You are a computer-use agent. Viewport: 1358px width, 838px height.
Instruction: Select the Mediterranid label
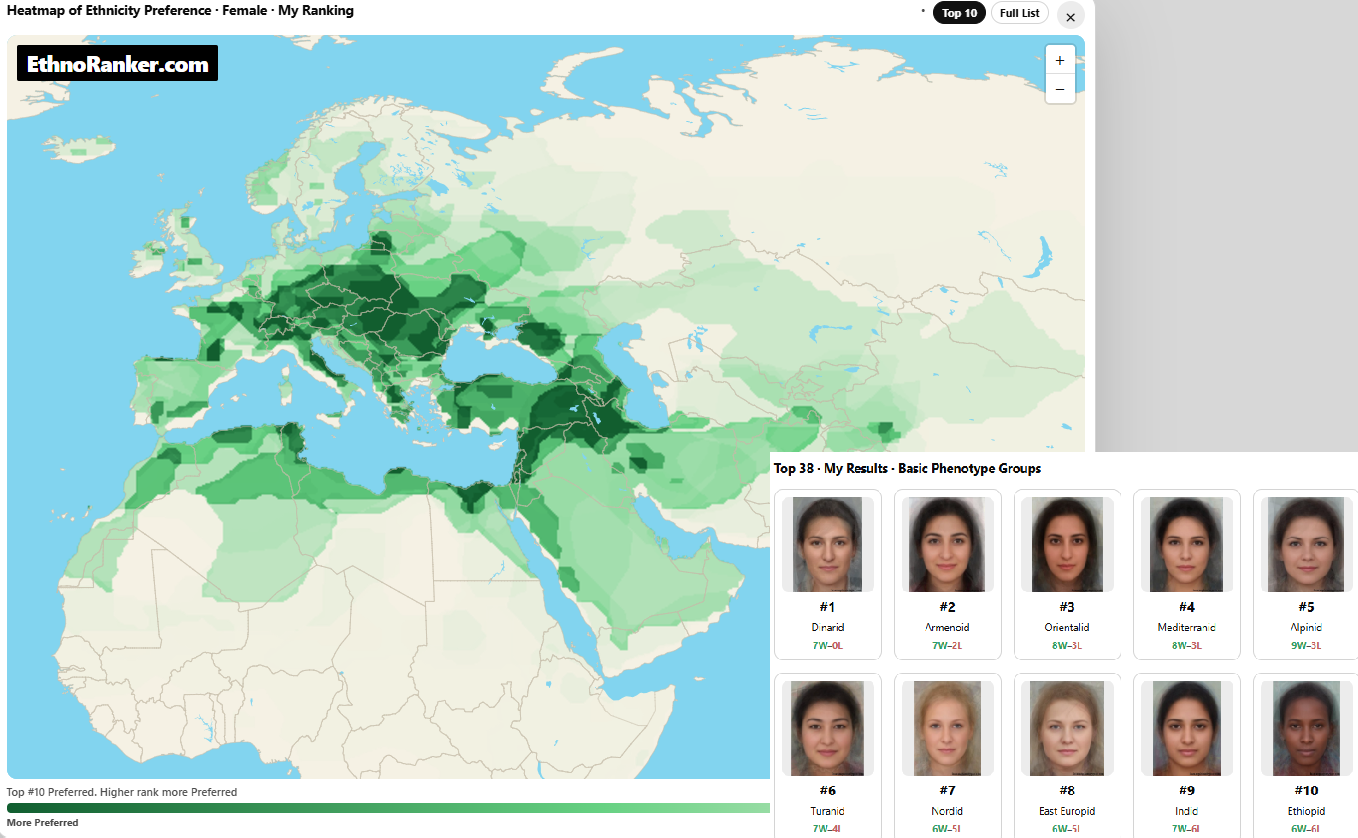click(1187, 628)
